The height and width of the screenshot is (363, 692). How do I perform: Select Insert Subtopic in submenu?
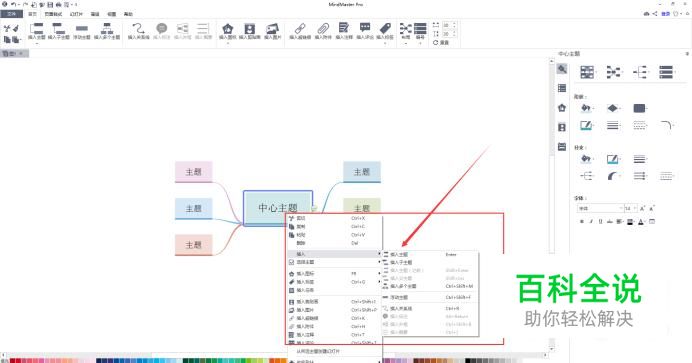(430, 262)
